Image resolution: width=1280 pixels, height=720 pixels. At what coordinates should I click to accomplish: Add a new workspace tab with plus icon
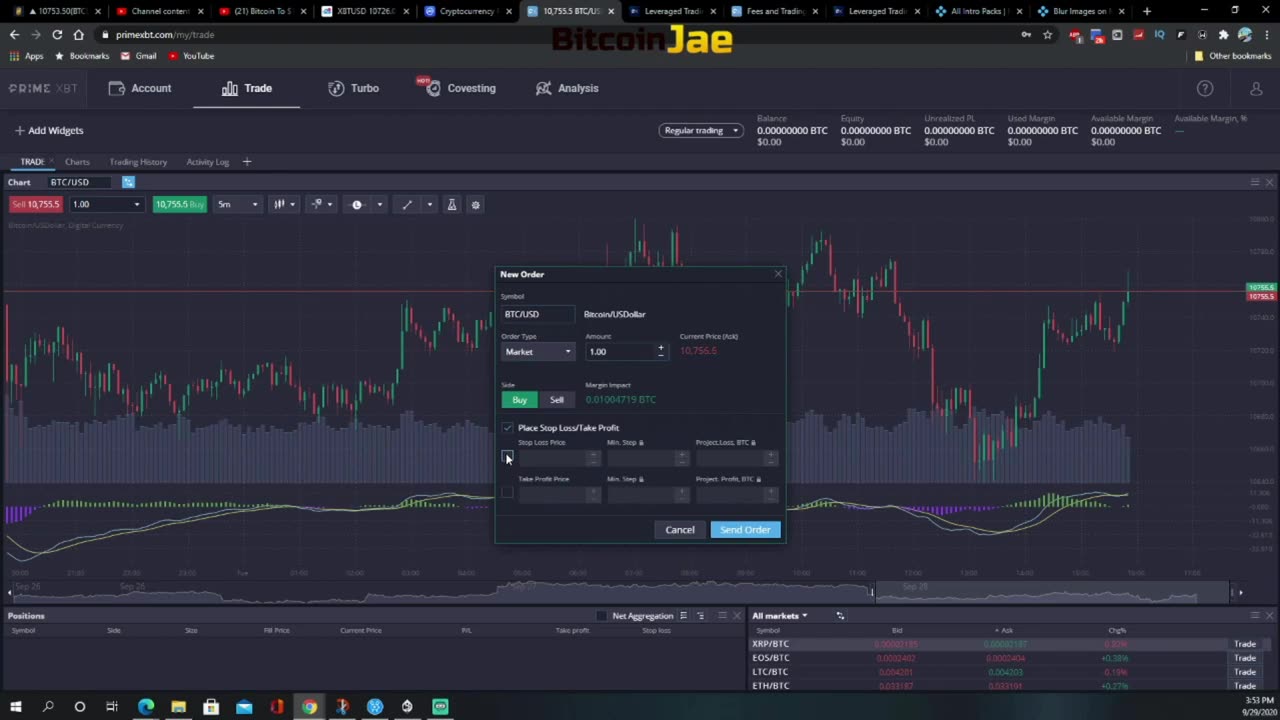[247, 162]
